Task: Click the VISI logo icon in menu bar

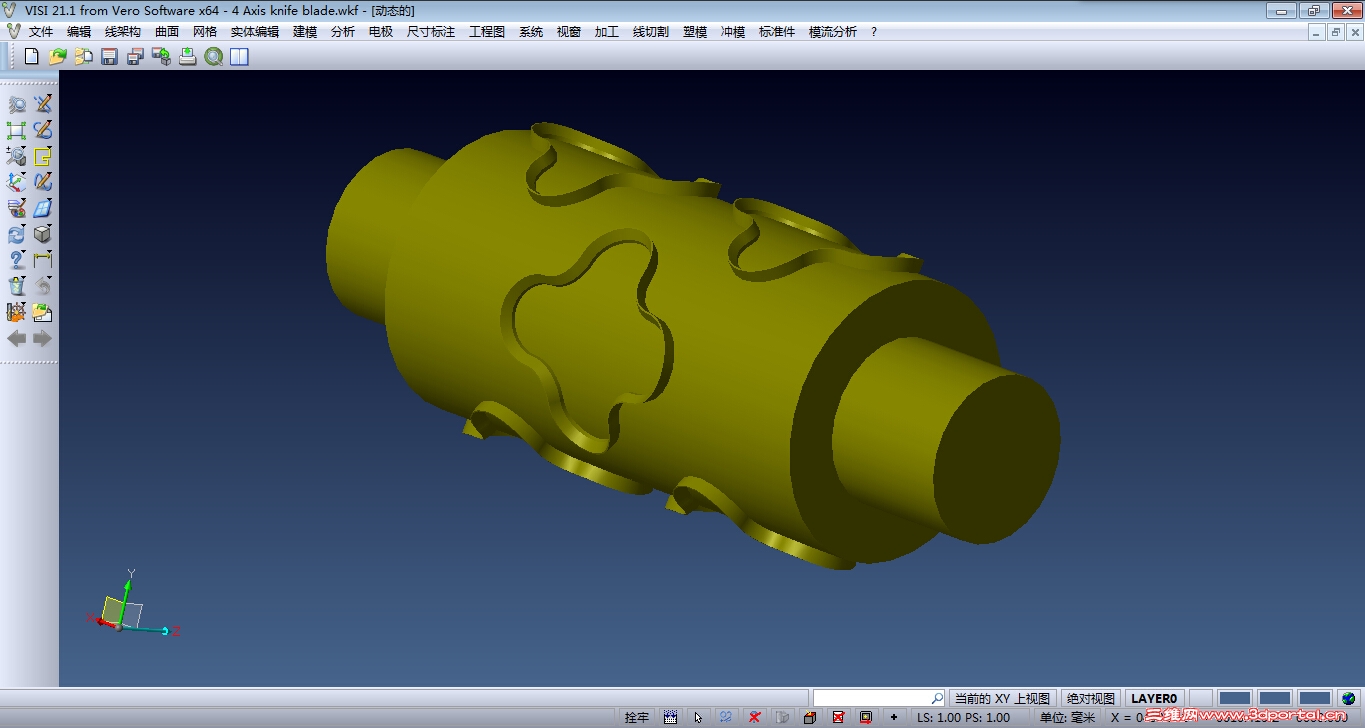Action: click(13, 32)
